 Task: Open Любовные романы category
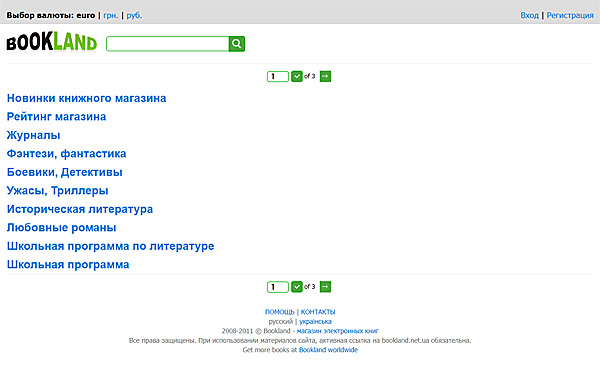62,228
